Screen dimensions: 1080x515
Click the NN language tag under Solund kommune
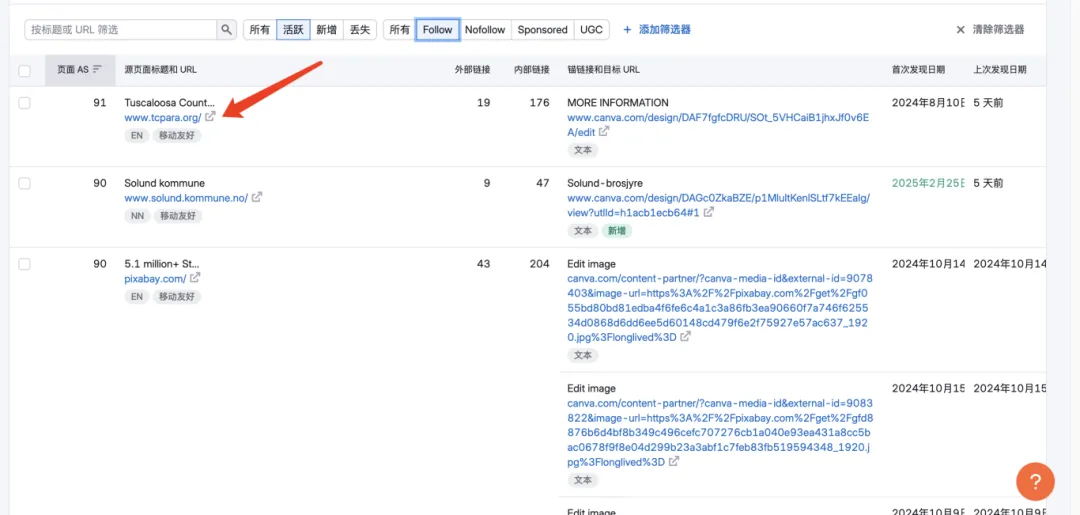pos(136,216)
